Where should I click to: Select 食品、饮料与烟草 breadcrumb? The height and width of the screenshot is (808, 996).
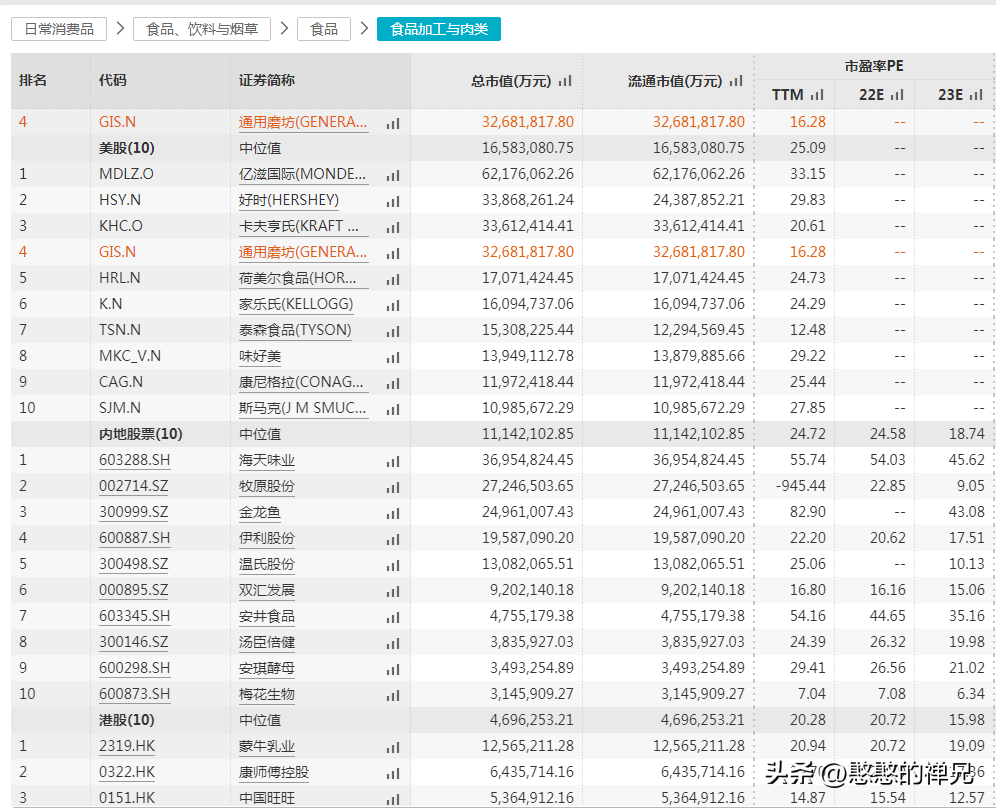pos(202,29)
